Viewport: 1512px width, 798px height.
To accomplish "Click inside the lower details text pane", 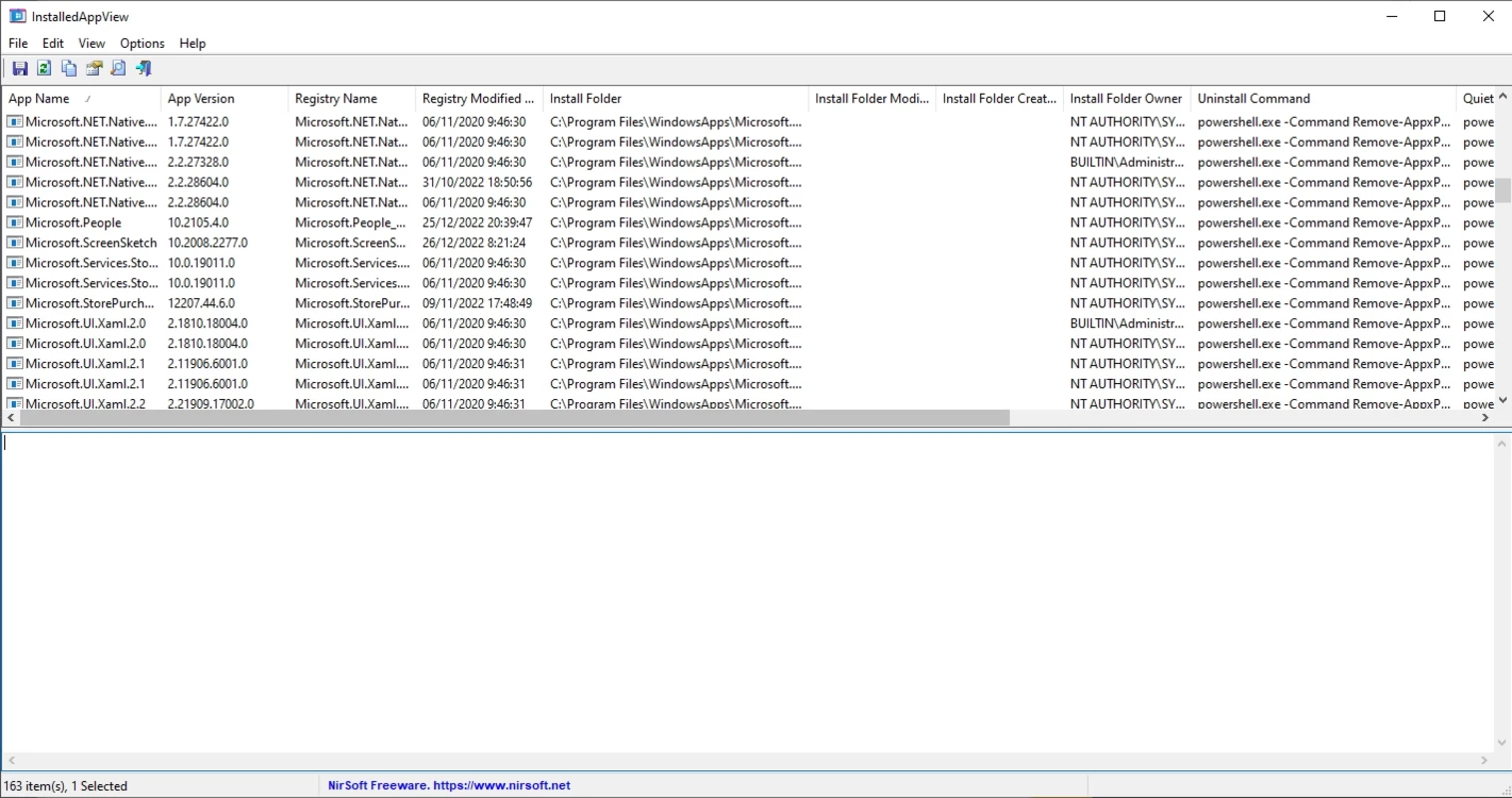I will [747, 594].
